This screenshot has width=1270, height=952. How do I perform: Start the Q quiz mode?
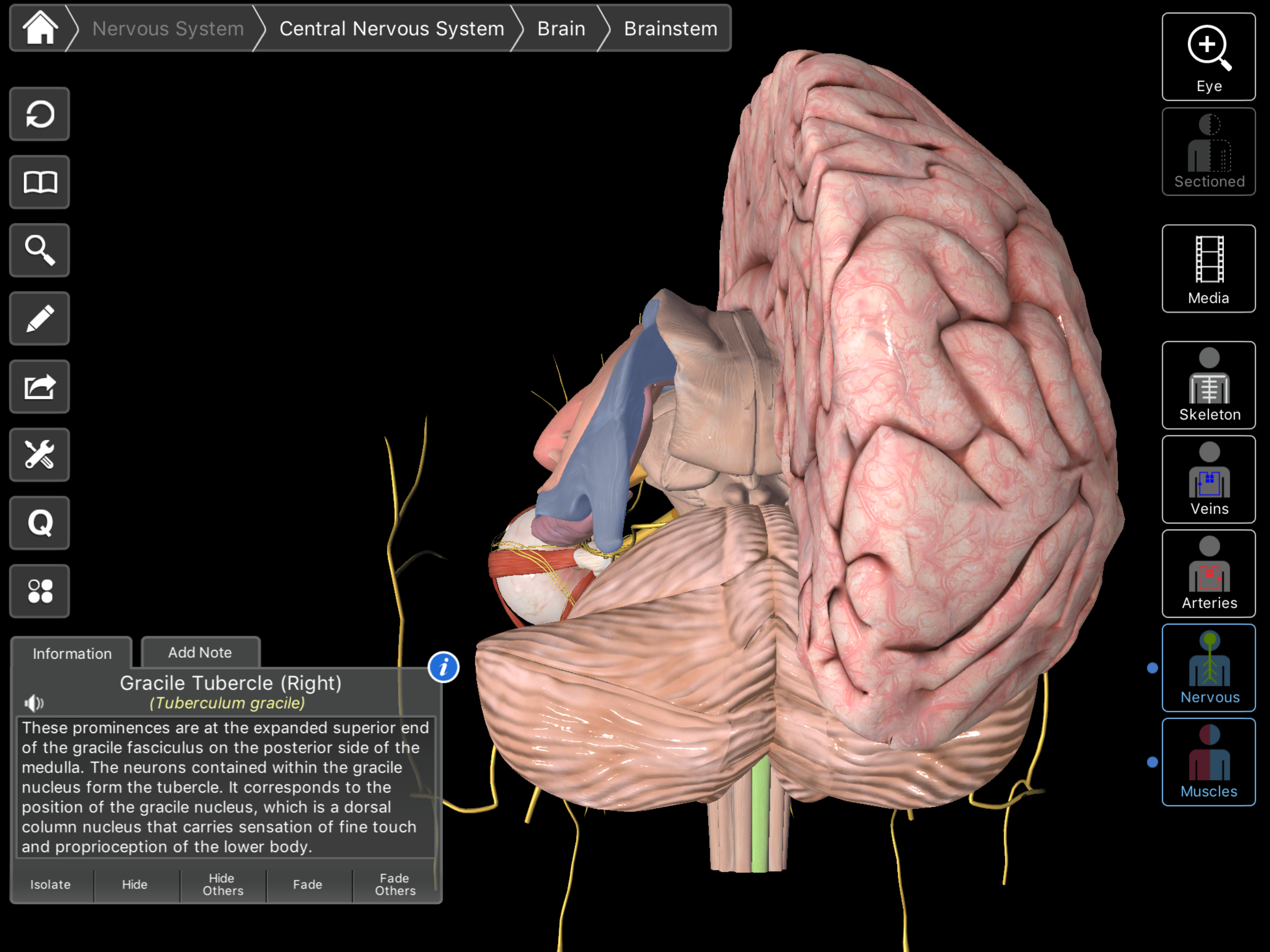(40, 523)
